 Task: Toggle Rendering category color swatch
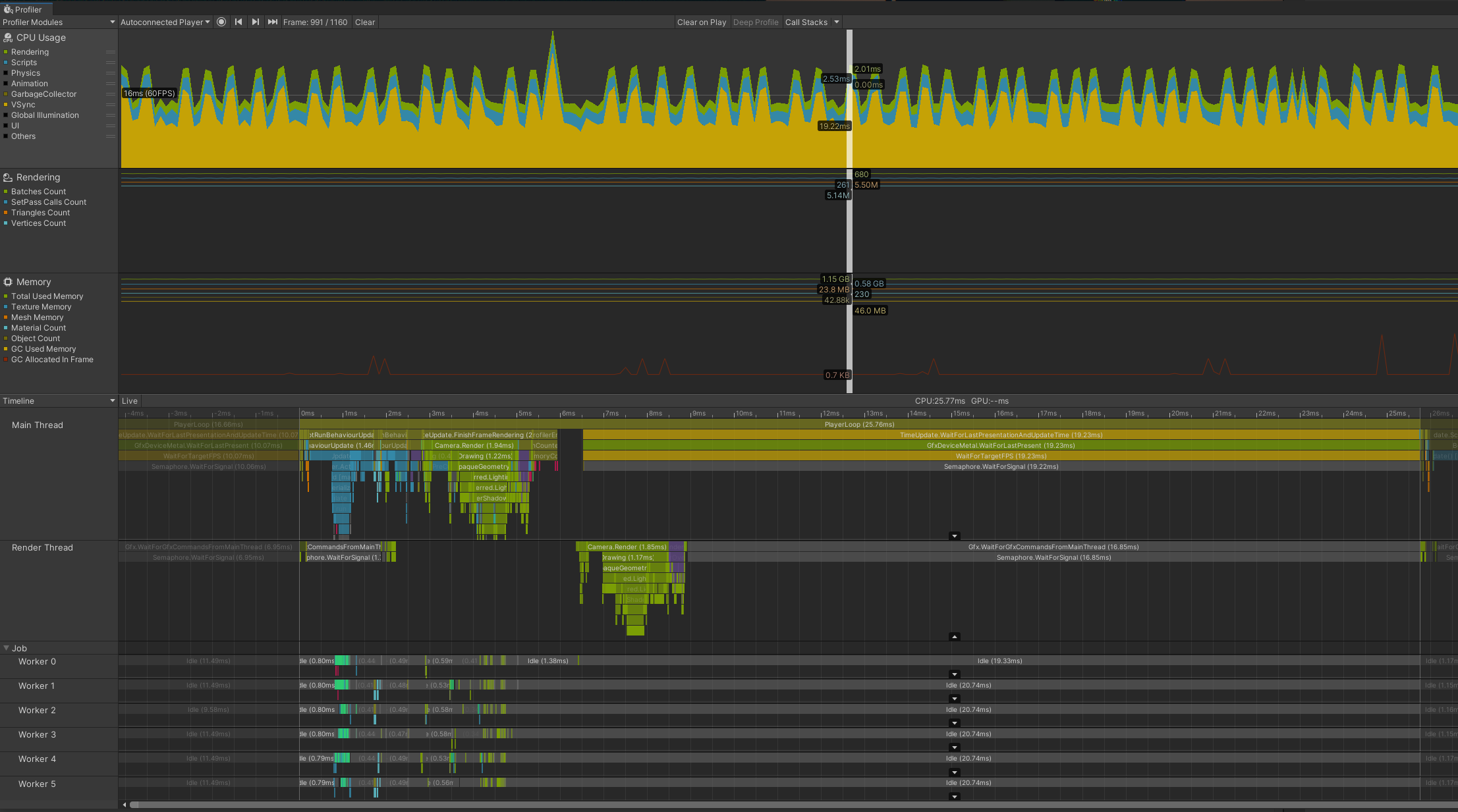6,52
